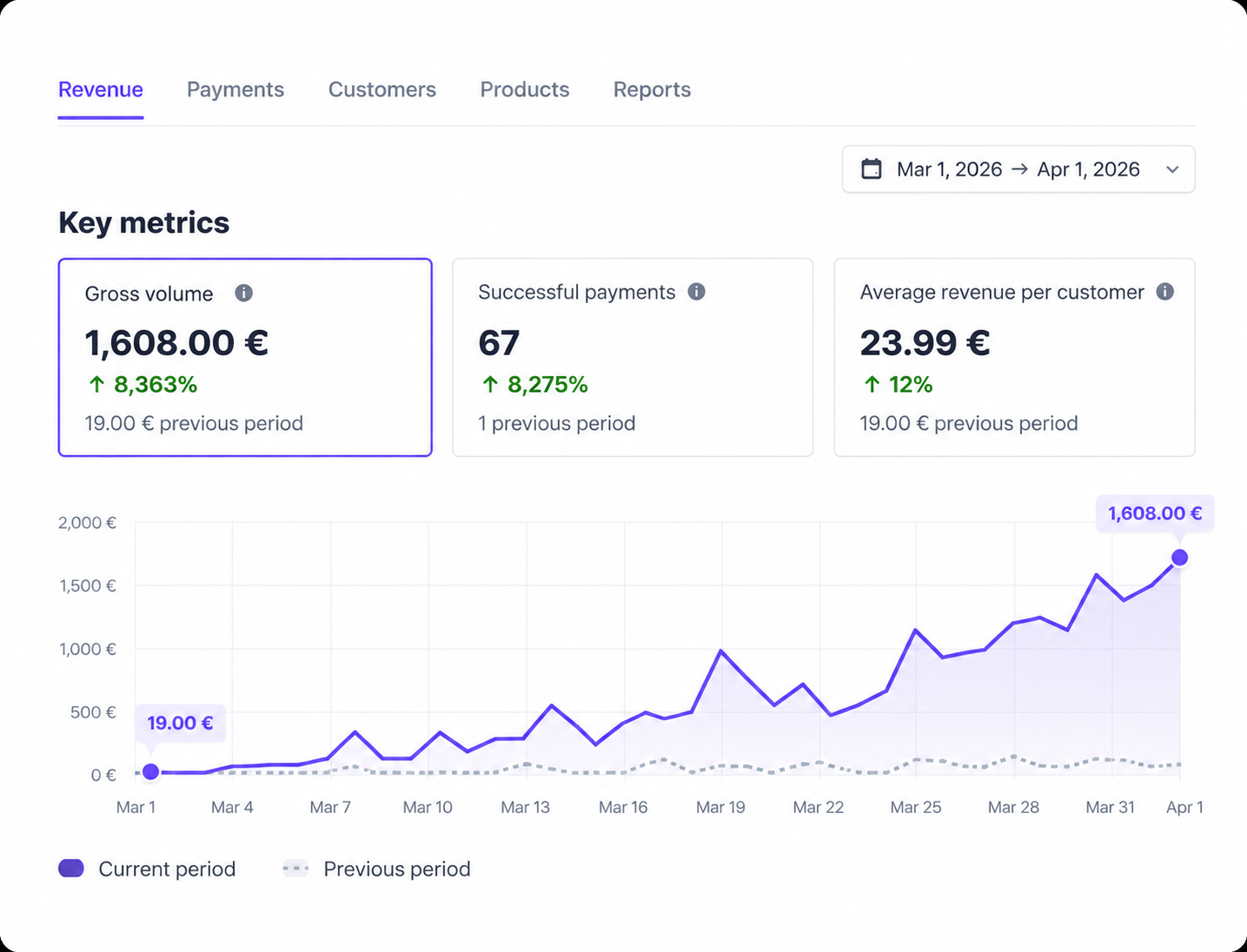The height and width of the screenshot is (952, 1247).
Task: Click info icon next to Successful payments
Action: pyautogui.click(x=696, y=292)
